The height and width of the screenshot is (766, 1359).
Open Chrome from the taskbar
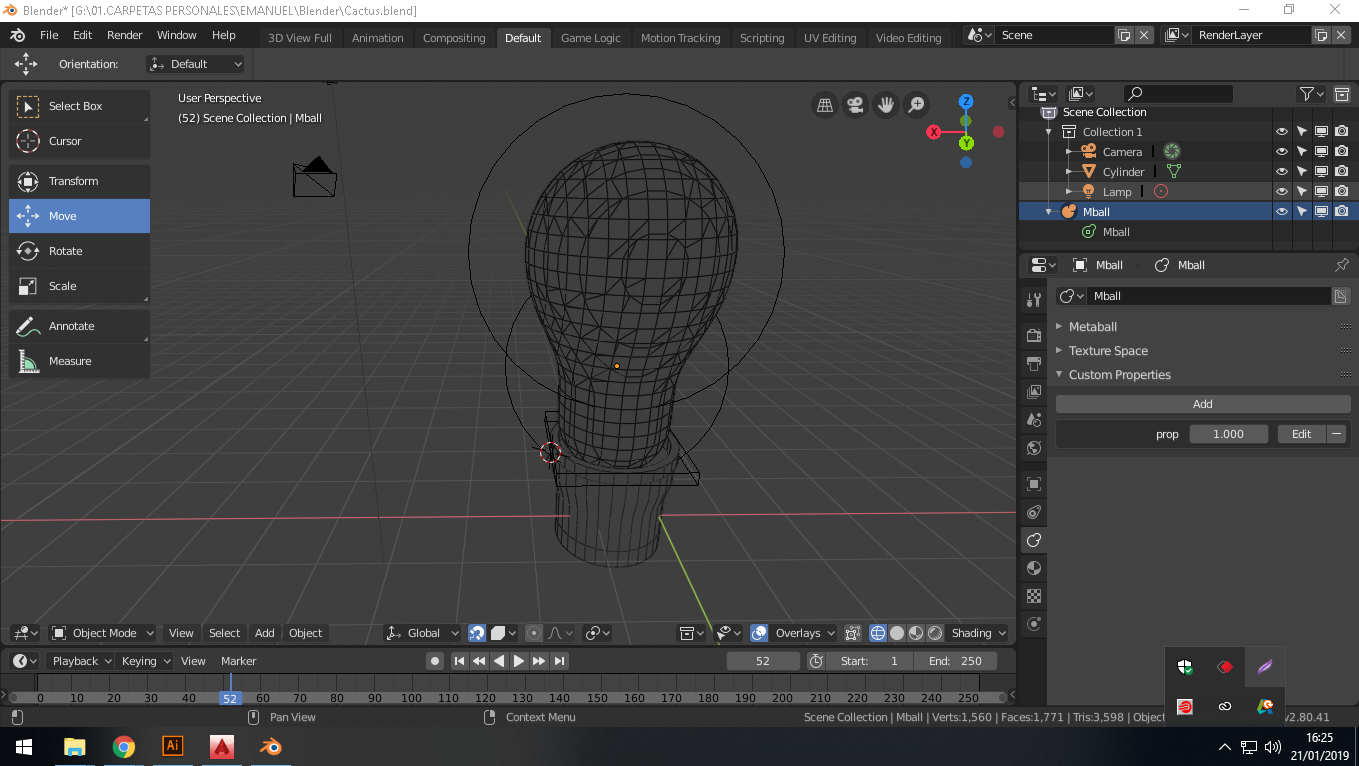tap(123, 746)
